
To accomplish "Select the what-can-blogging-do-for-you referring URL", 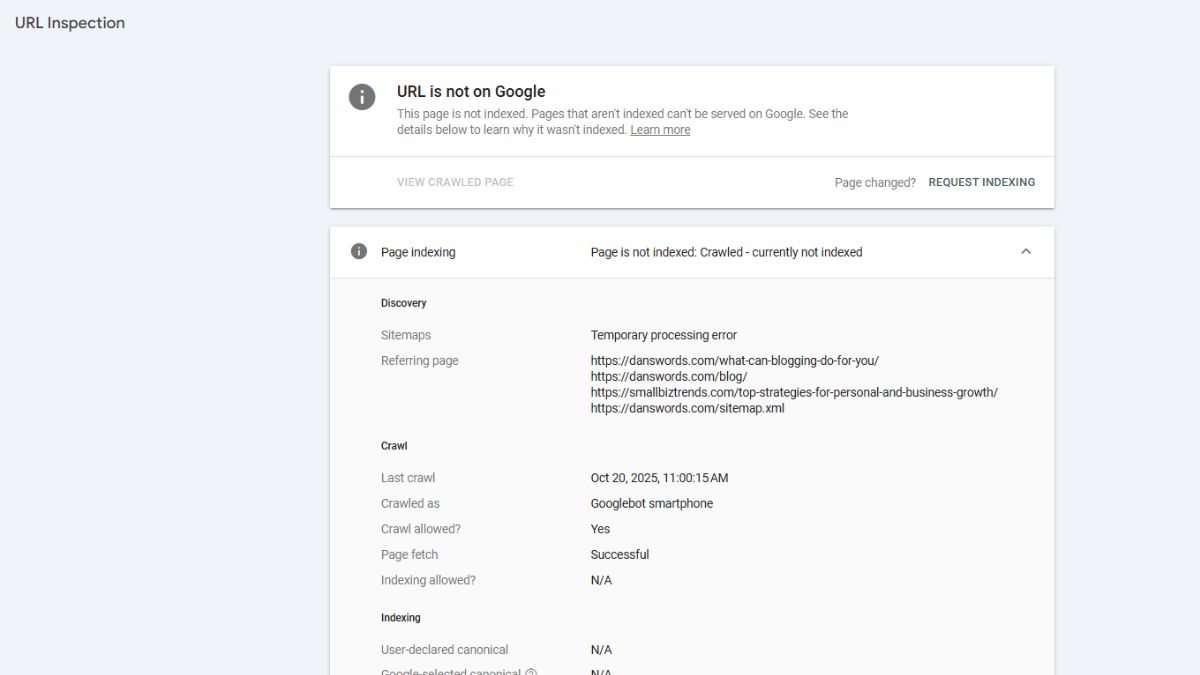I will 734,361.
